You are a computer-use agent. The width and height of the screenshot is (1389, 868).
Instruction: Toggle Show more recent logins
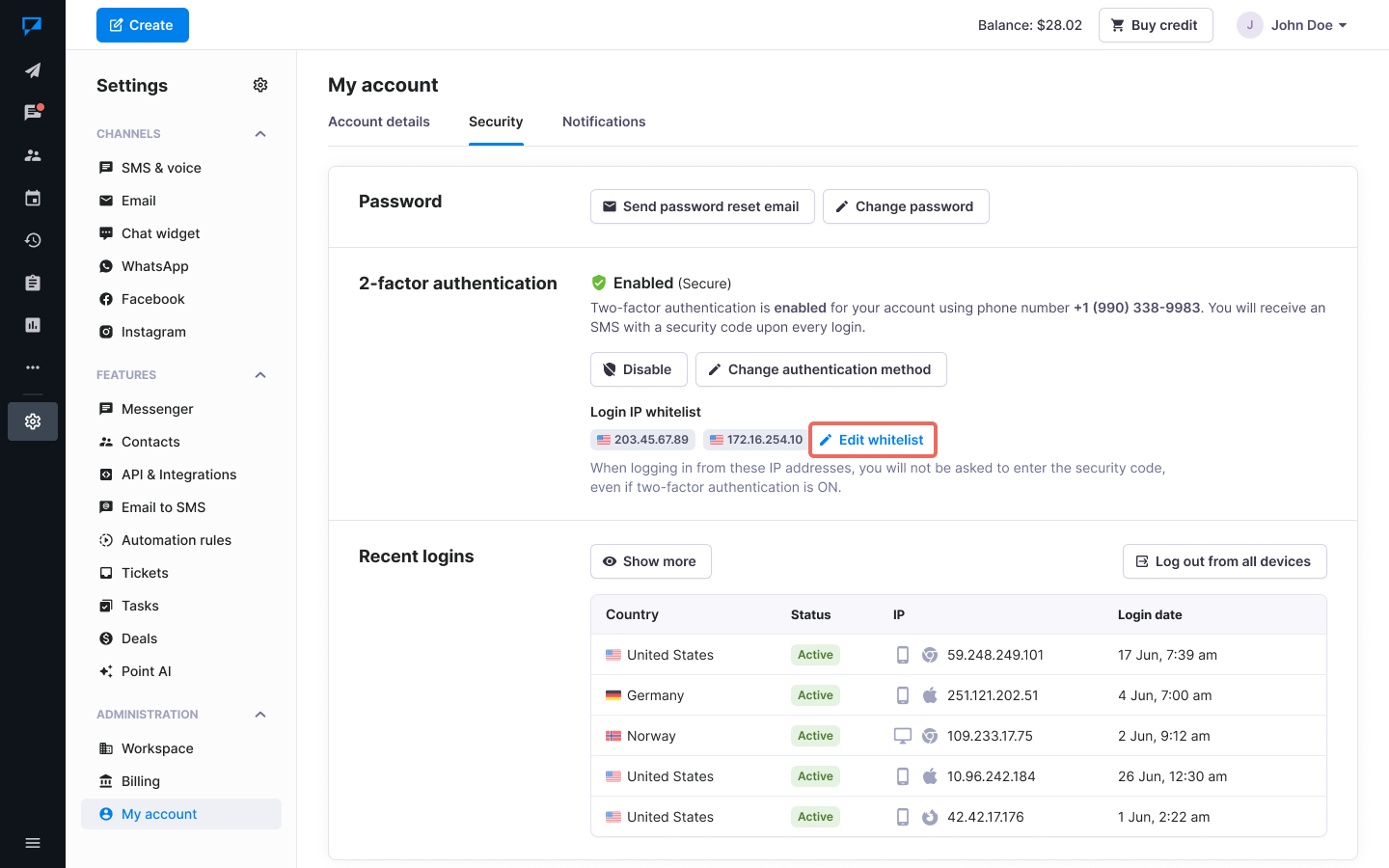(x=651, y=561)
